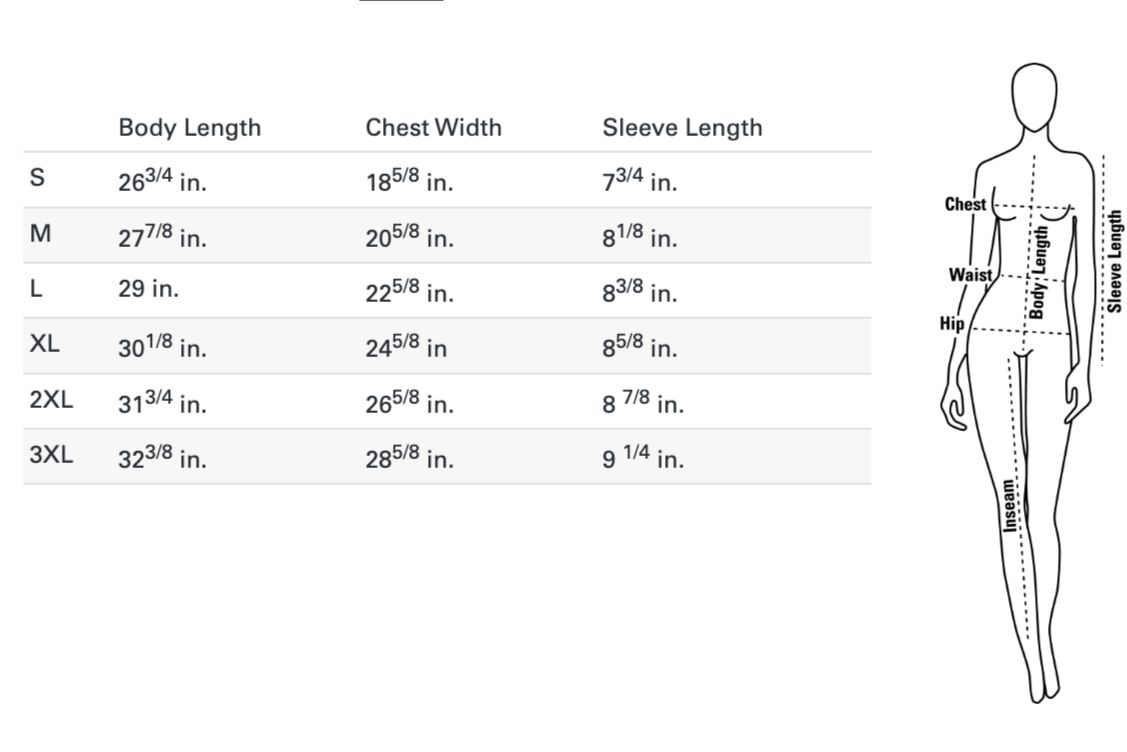Select the L size row label

36,290
